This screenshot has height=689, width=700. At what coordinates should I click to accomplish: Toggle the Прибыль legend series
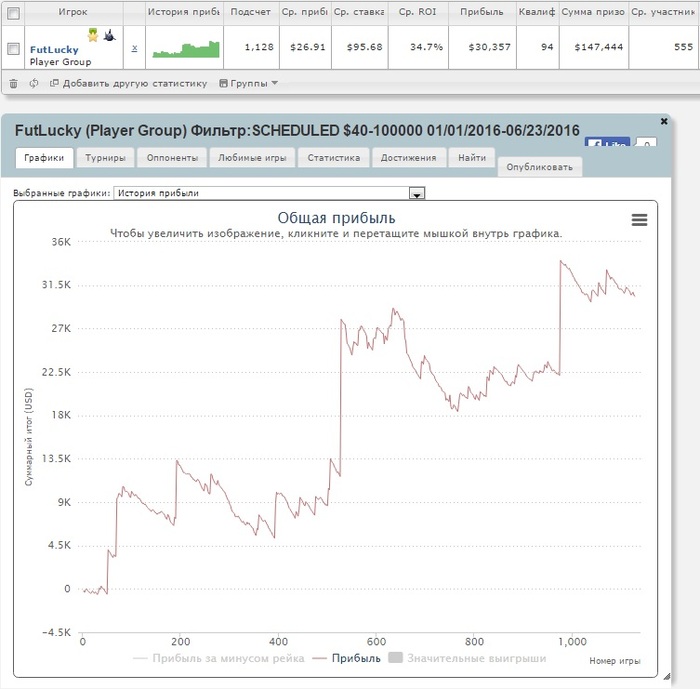click(347, 658)
